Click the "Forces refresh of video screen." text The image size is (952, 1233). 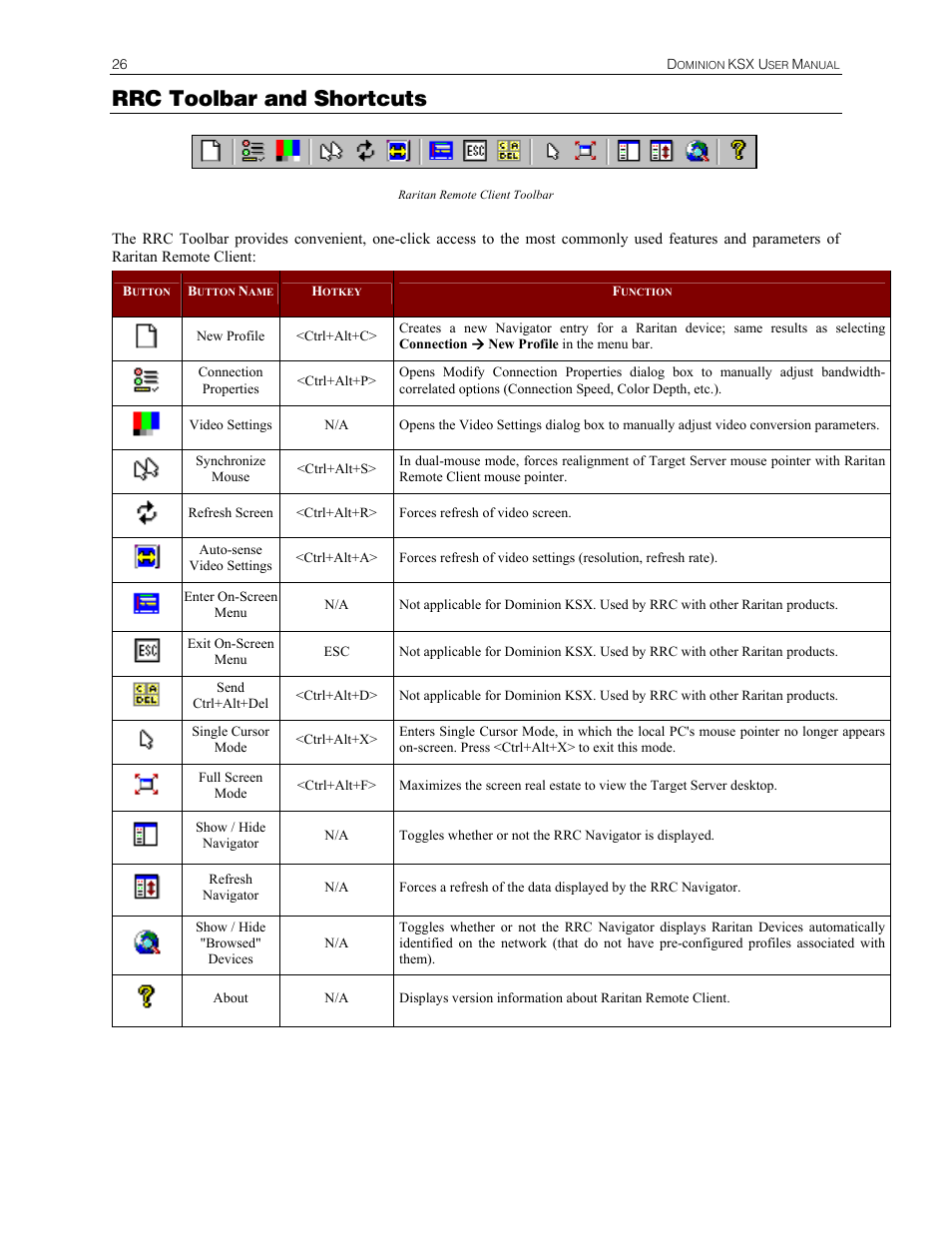(485, 513)
